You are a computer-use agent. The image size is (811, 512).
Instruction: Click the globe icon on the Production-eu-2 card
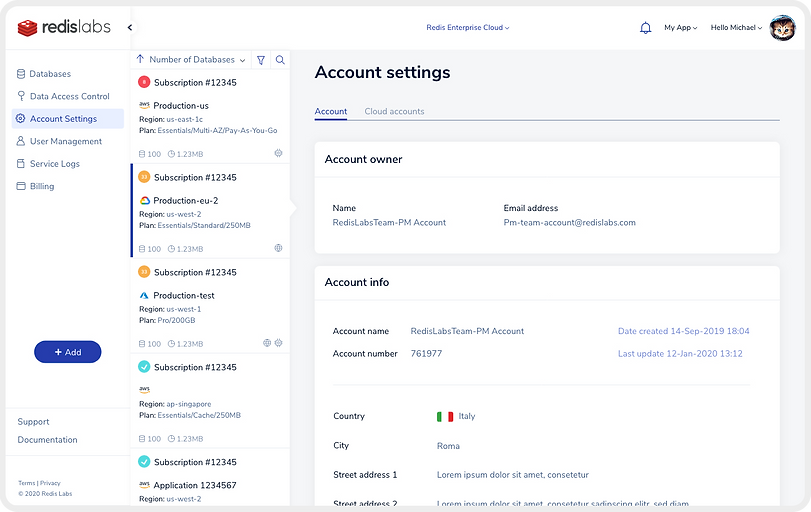coord(278,248)
